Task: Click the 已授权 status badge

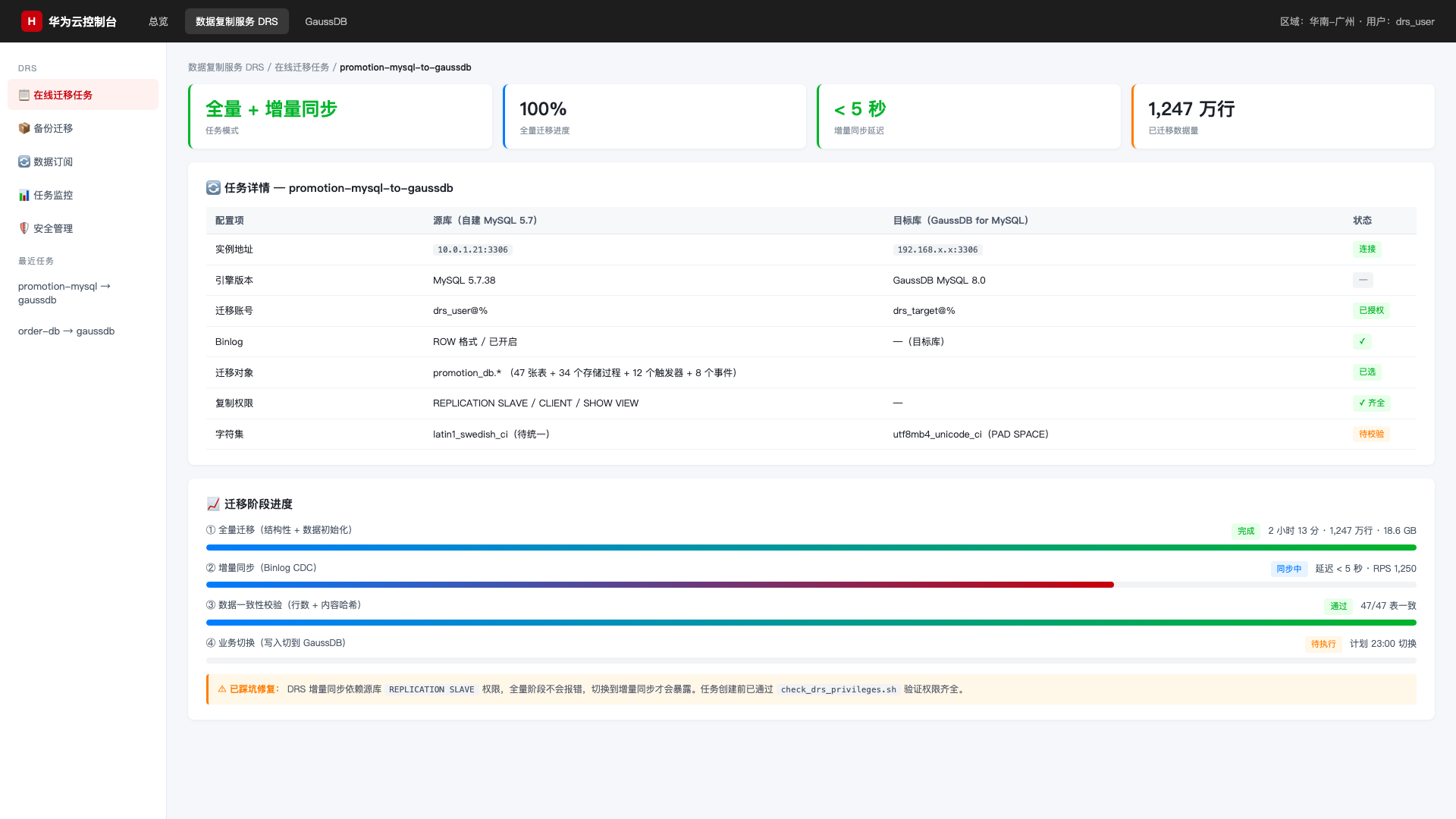Action: tap(1371, 311)
